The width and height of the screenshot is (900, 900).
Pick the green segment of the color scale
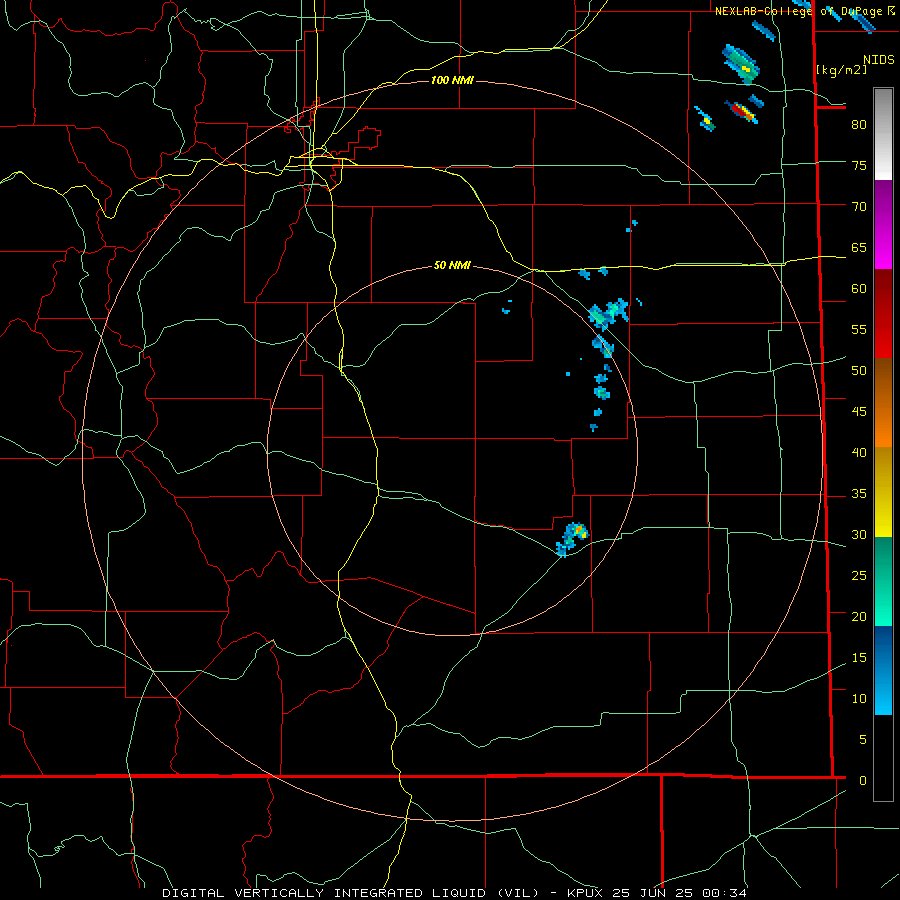883,581
